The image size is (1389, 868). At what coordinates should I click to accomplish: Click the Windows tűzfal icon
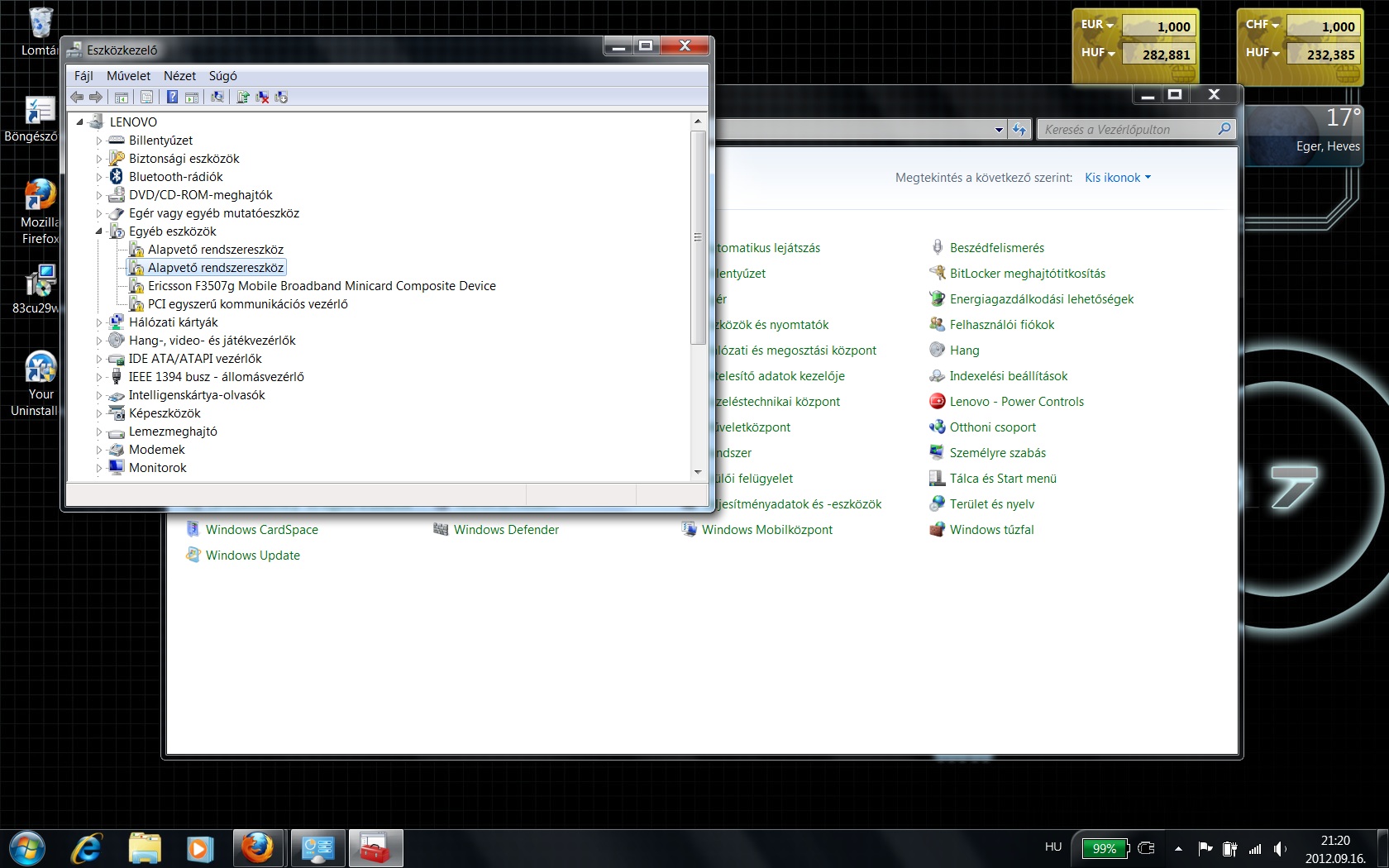[937, 530]
